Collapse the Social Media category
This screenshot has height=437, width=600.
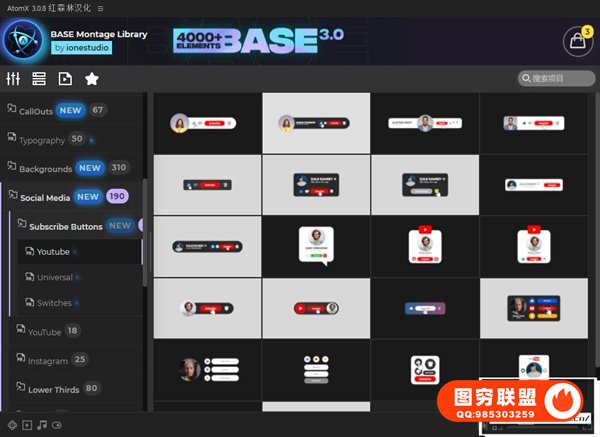[x=44, y=198]
